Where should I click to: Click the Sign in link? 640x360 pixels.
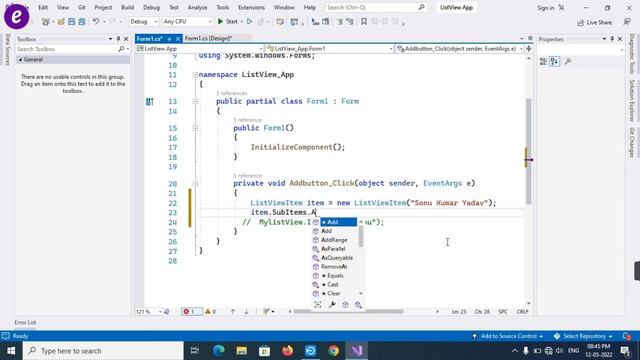click(x=546, y=8)
